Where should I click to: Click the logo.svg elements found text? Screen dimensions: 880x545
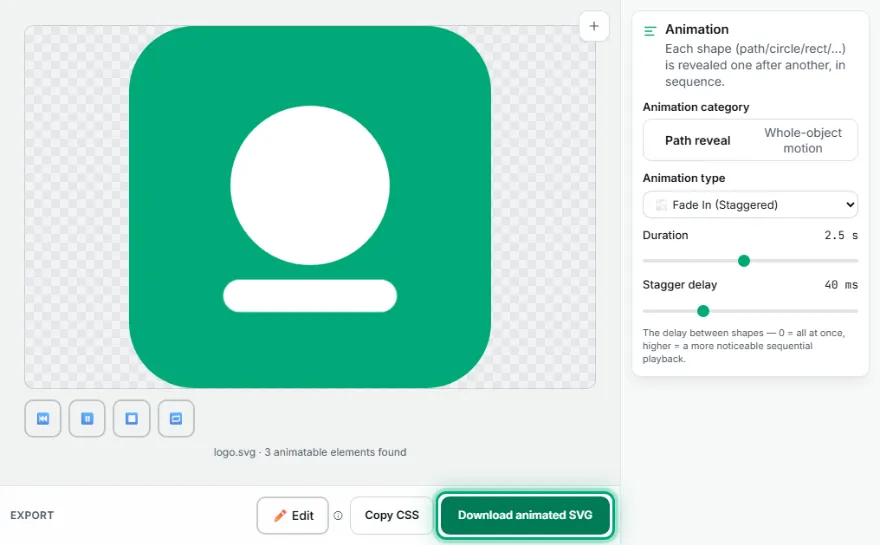(x=310, y=452)
